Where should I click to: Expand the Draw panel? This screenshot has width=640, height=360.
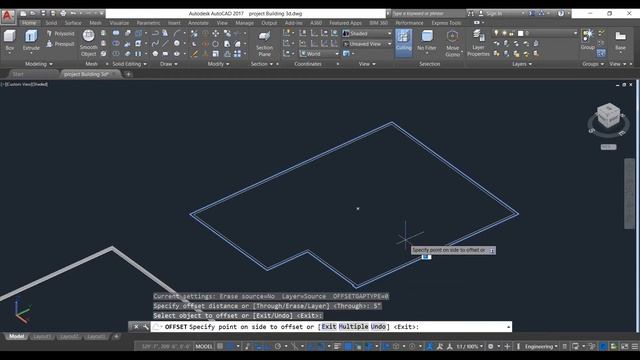[x=169, y=64]
